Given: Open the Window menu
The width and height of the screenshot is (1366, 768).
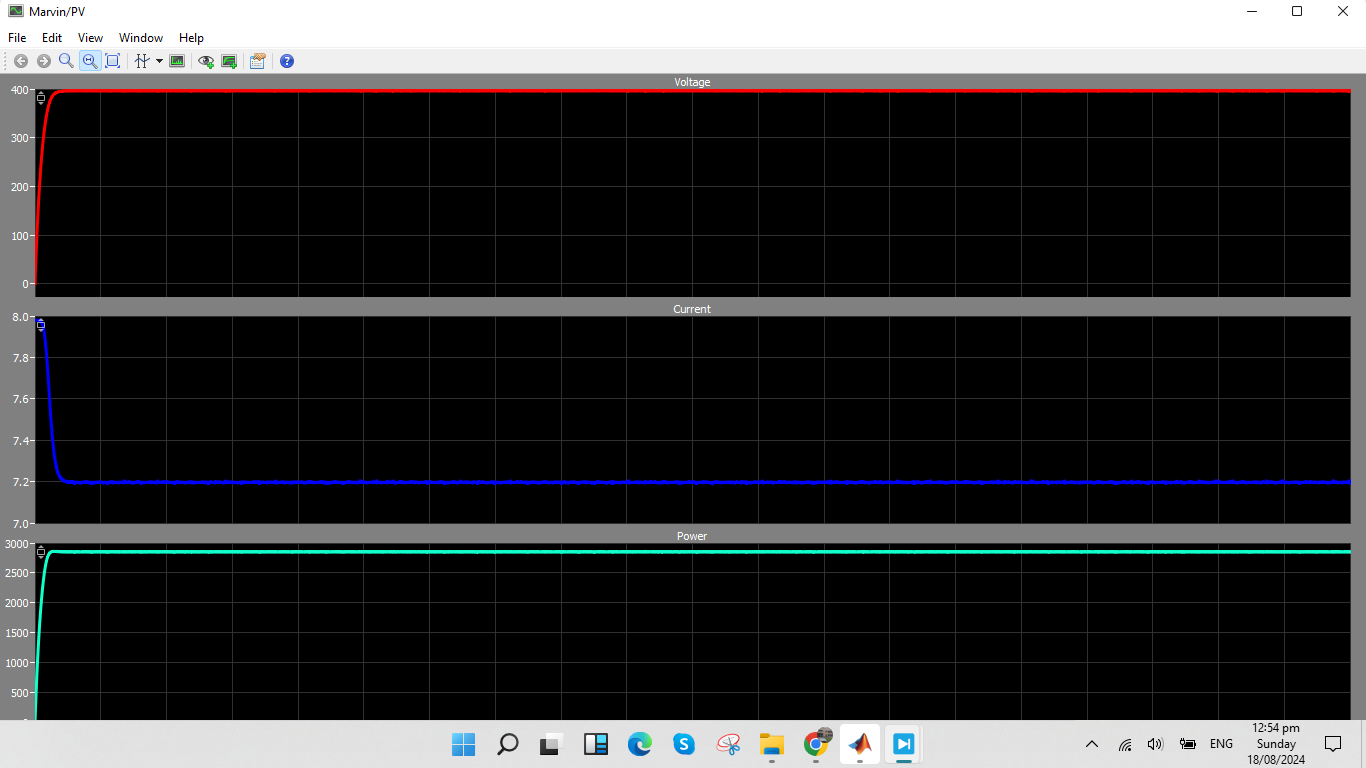Looking at the screenshot, I should (x=141, y=37).
